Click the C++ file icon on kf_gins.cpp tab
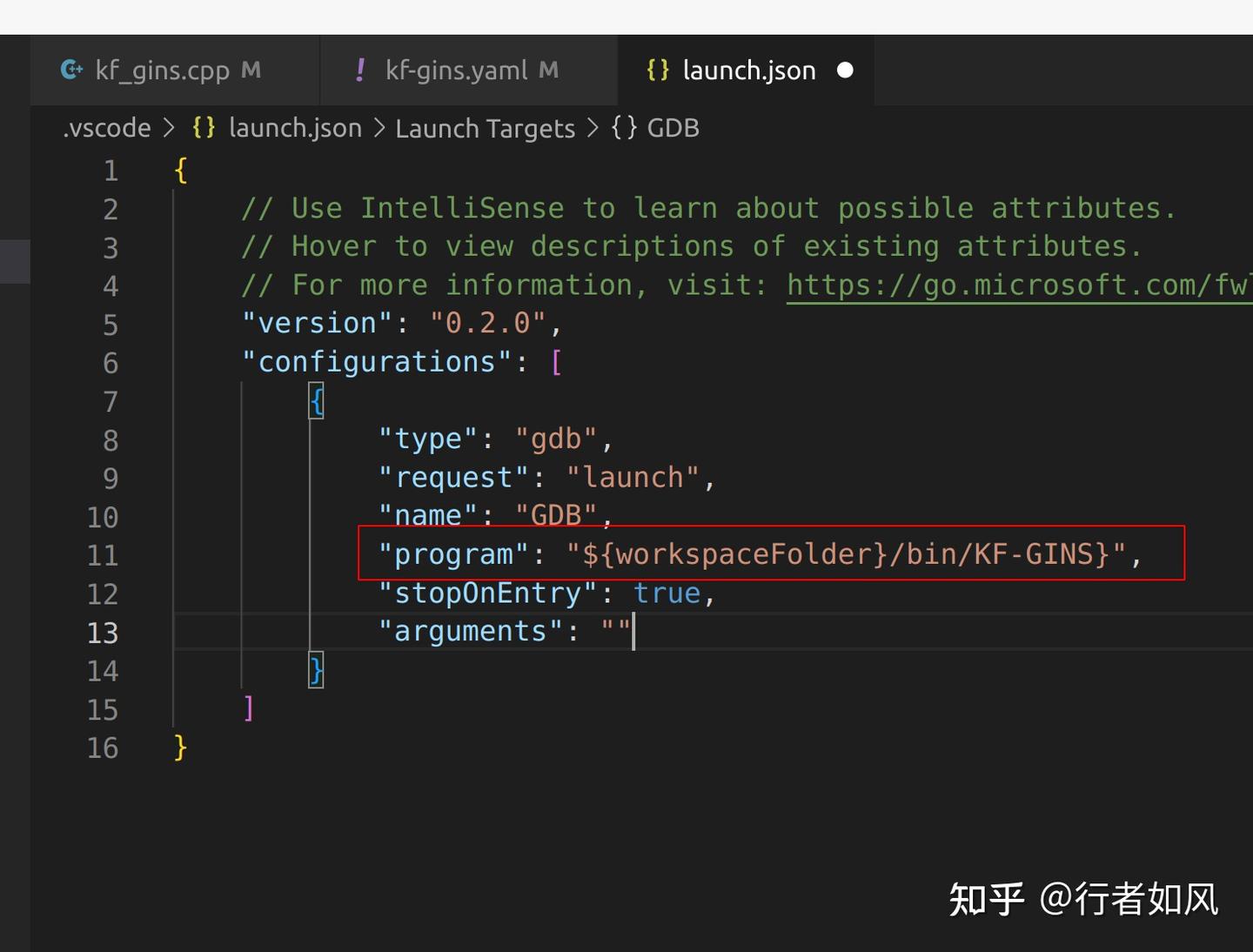Screen dimensions: 1253x952 (70, 70)
